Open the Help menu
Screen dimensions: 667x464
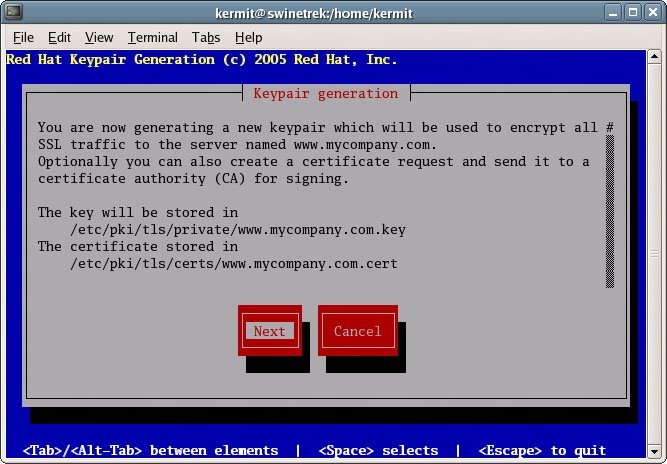[248, 37]
